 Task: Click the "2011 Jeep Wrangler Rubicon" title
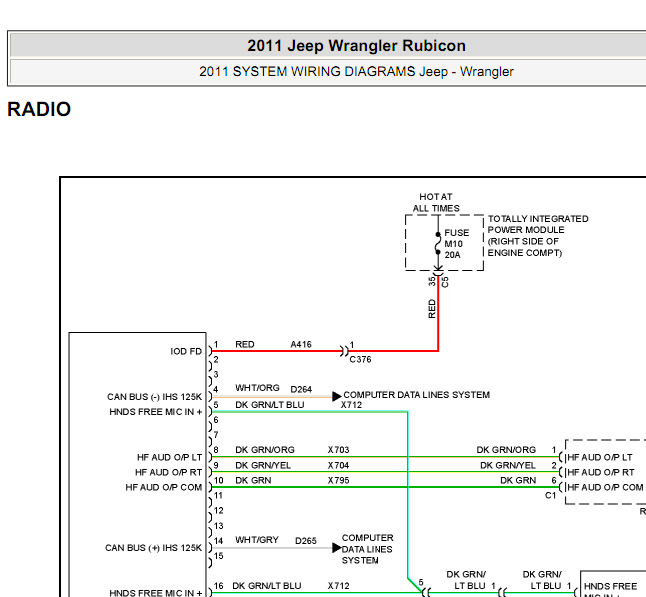(x=356, y=46)
